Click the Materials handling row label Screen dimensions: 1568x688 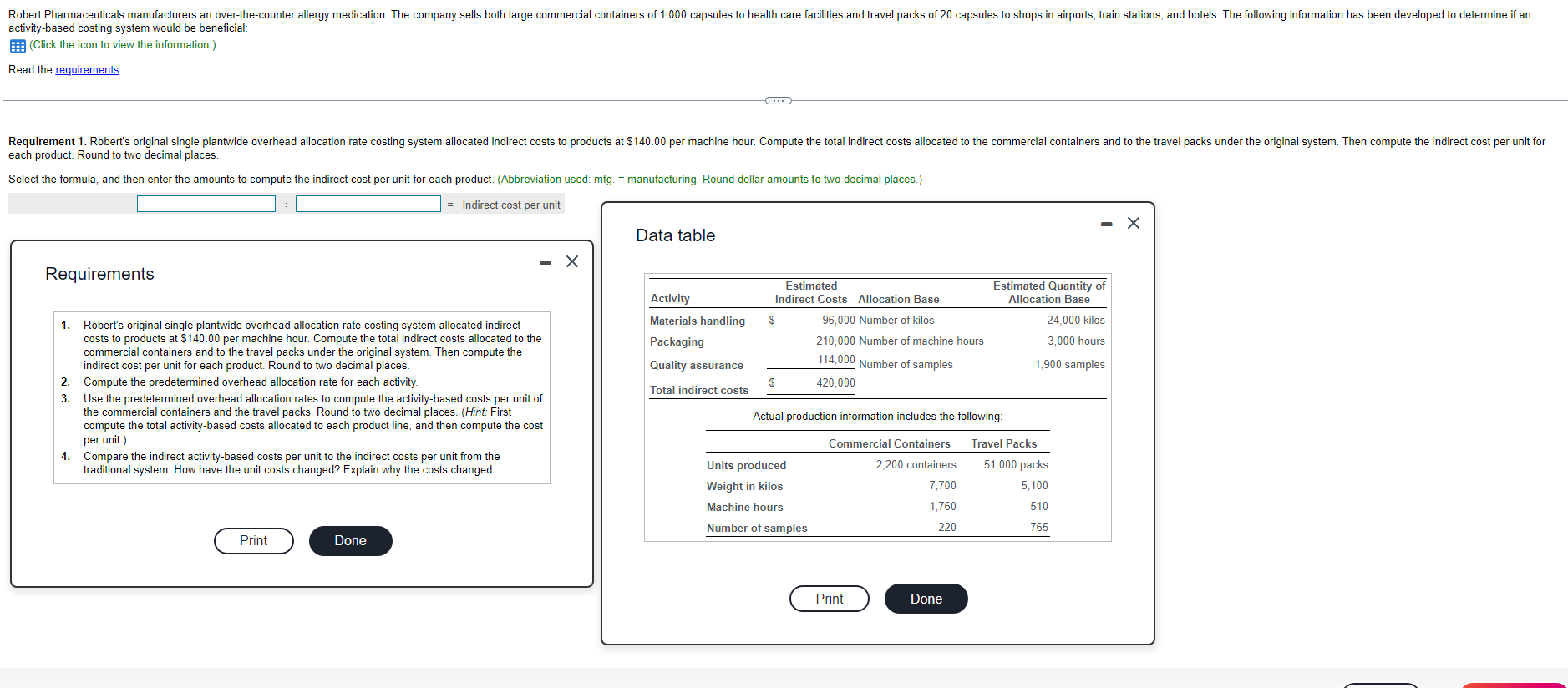[698, 321]
